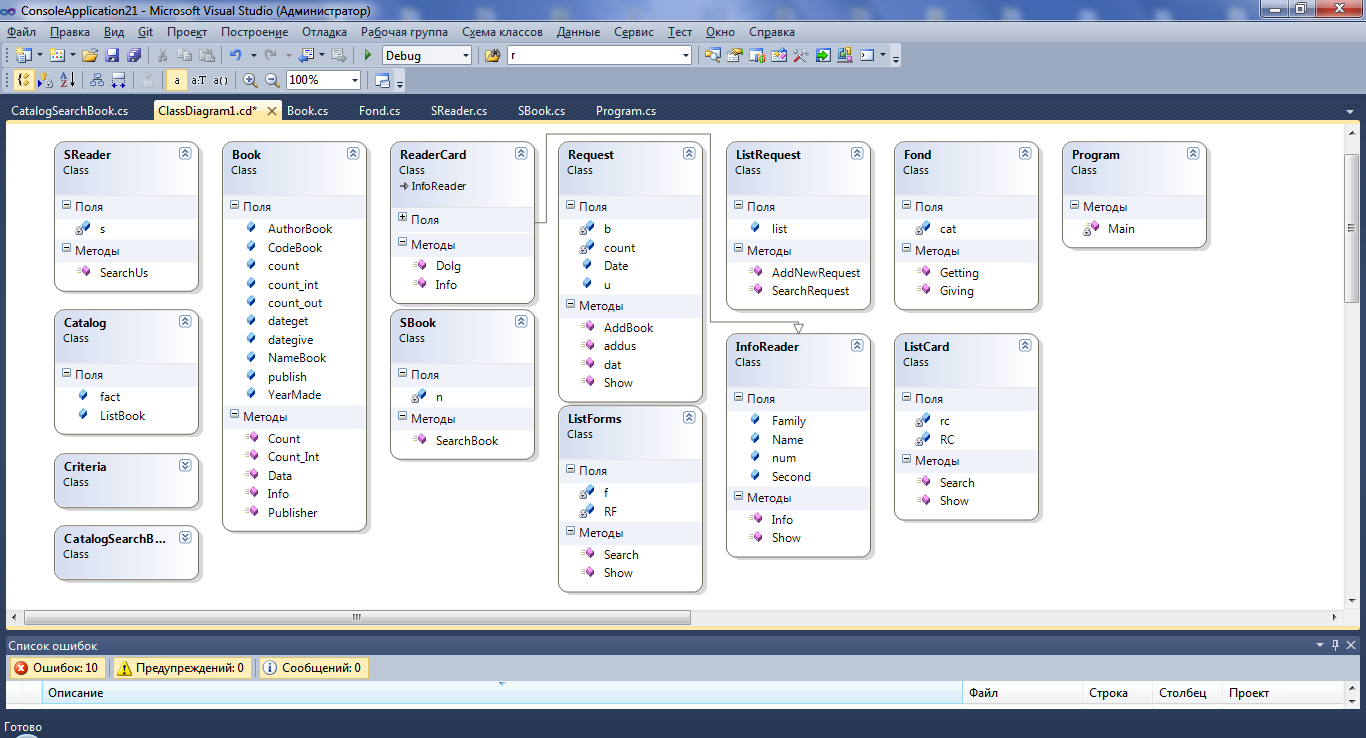
Task: Click the Zoom In magnifier icon
Action: pos(250,81)
